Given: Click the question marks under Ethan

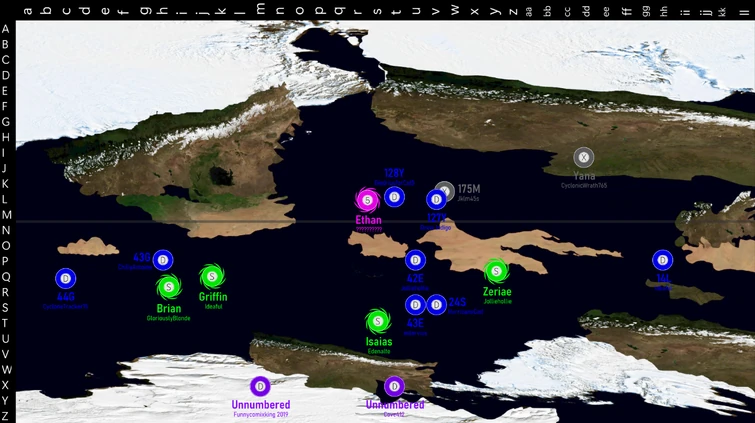Looking at the screenshot, I should pos(368,229).
